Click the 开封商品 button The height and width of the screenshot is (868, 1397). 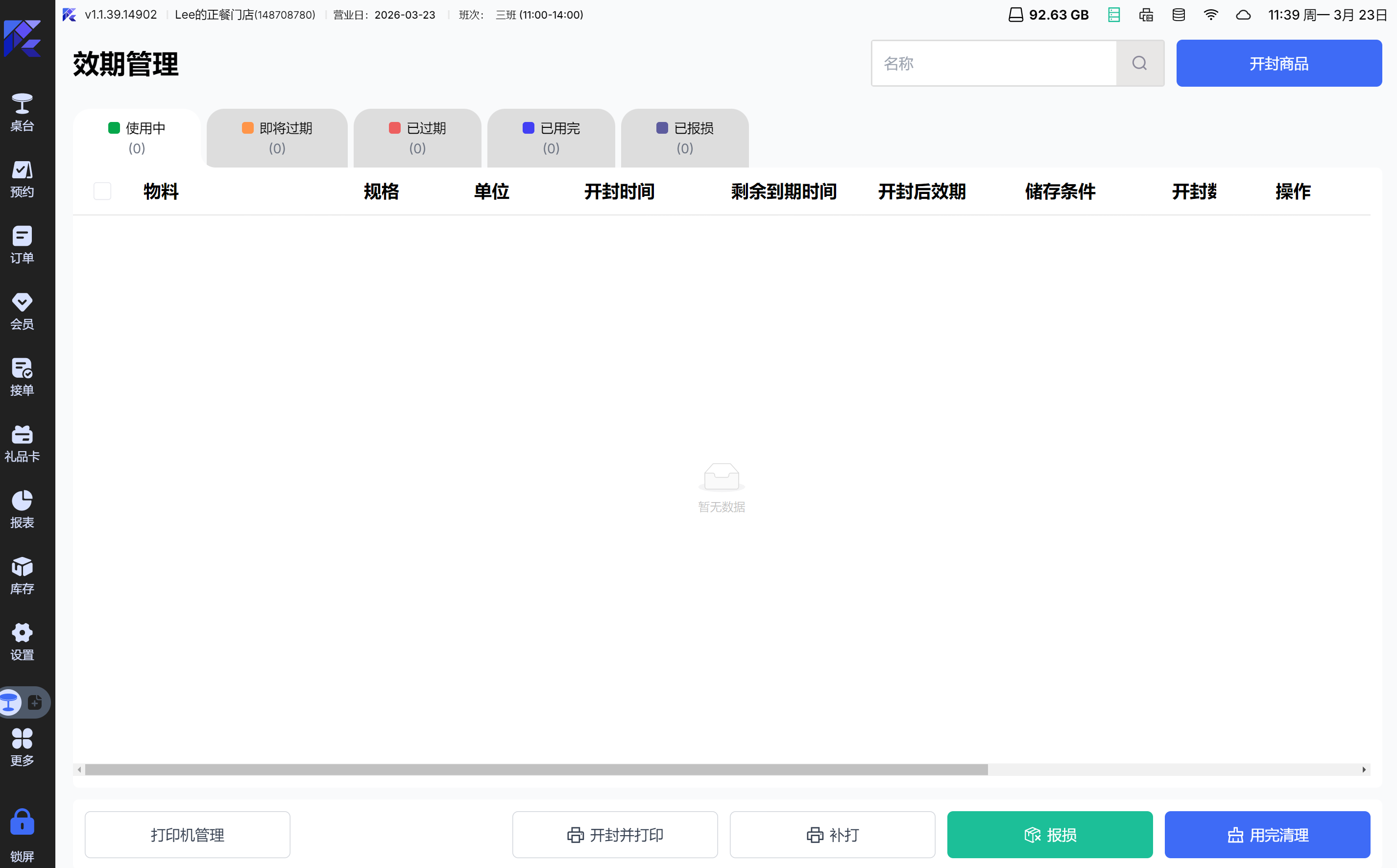coord(1279,63)
